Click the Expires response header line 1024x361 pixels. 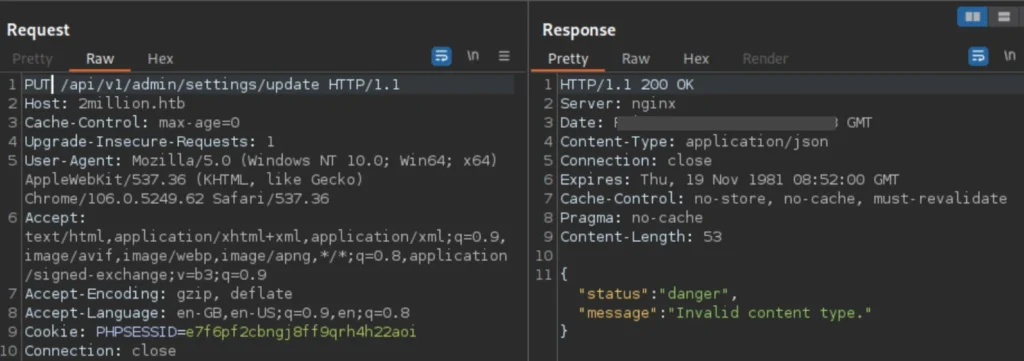[729, 180]
